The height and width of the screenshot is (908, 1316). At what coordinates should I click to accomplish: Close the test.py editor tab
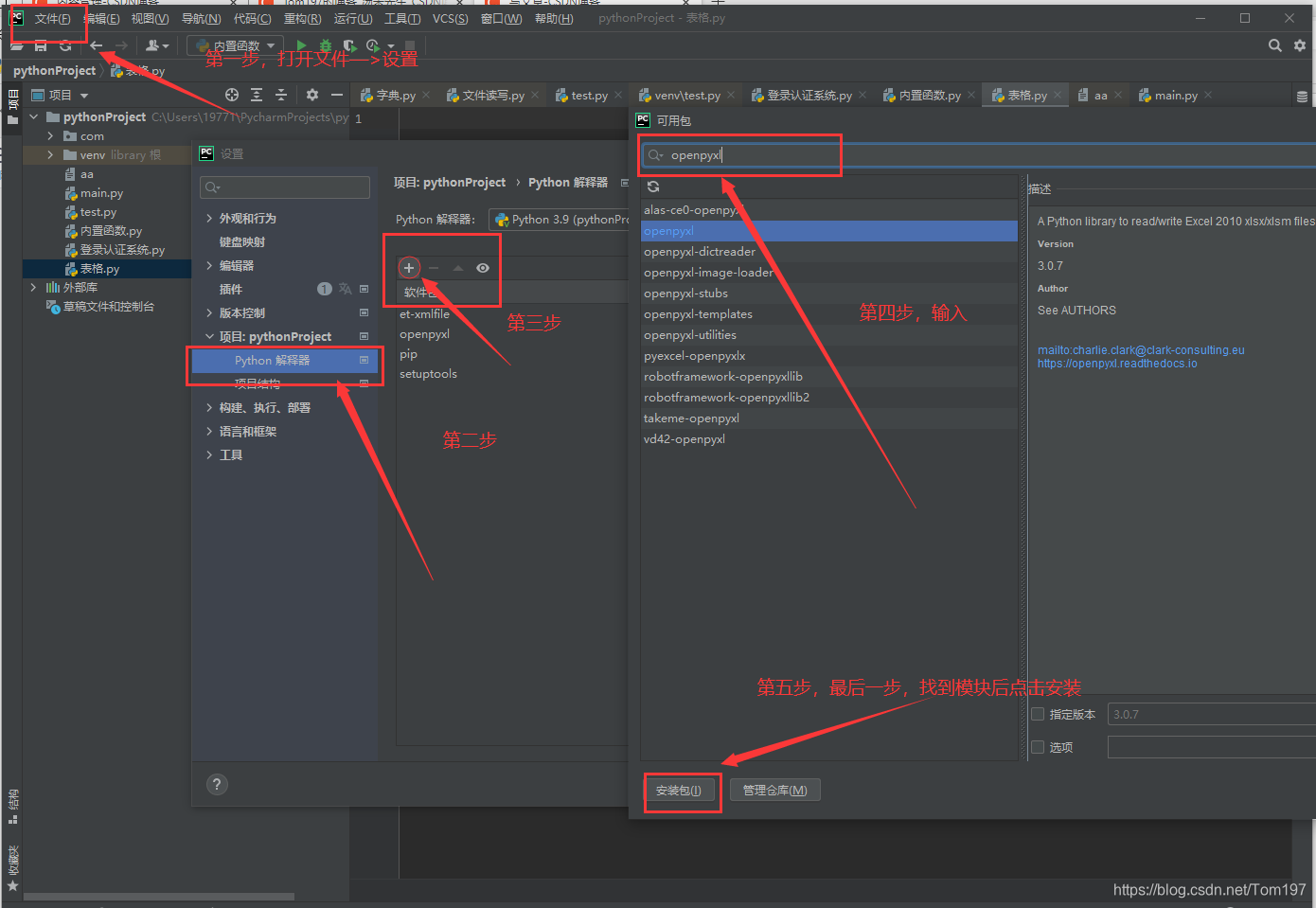(x=618, y=95)
